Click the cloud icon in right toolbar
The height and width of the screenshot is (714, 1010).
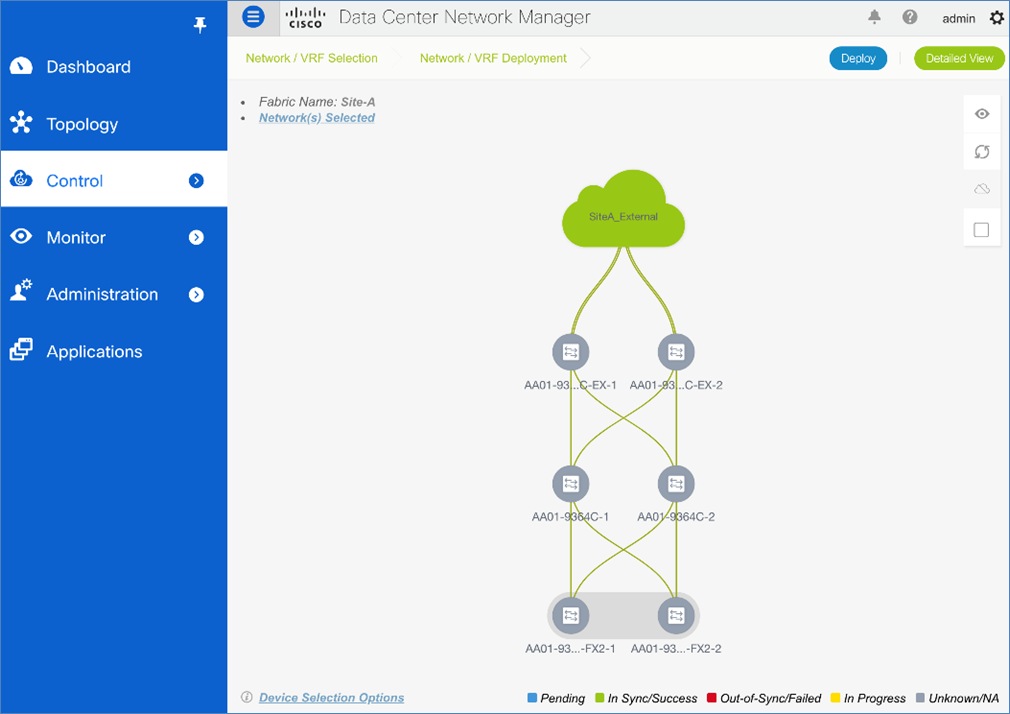tap(982, 189)
